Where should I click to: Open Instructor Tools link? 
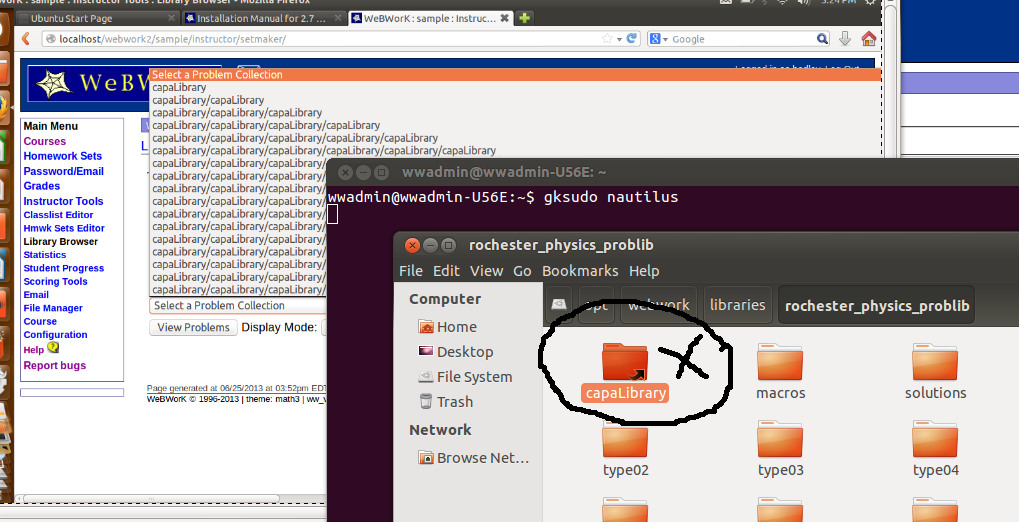64,202
